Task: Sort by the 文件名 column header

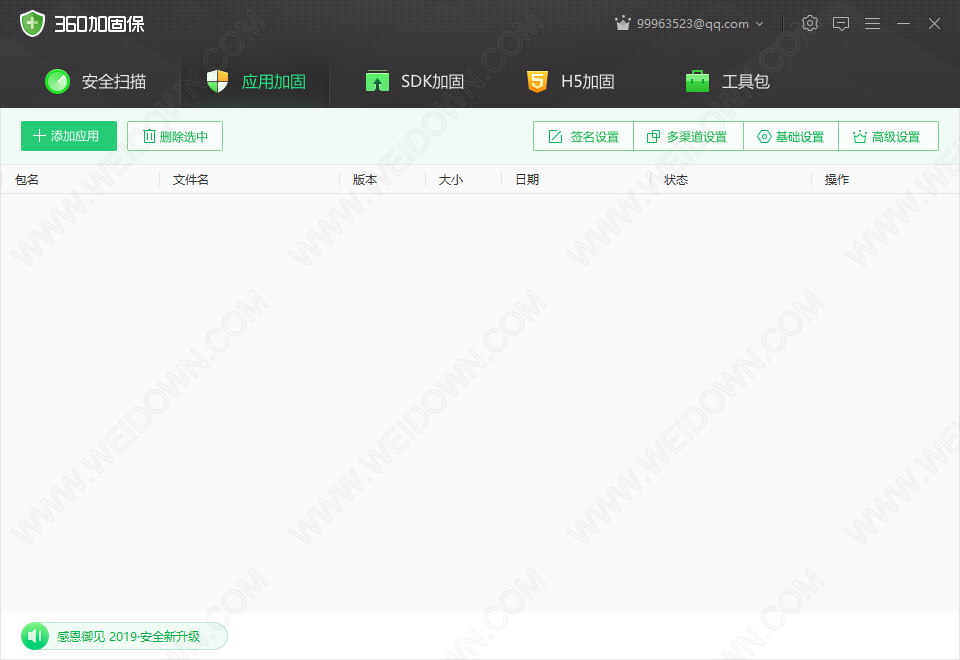Action: point(190,179)
